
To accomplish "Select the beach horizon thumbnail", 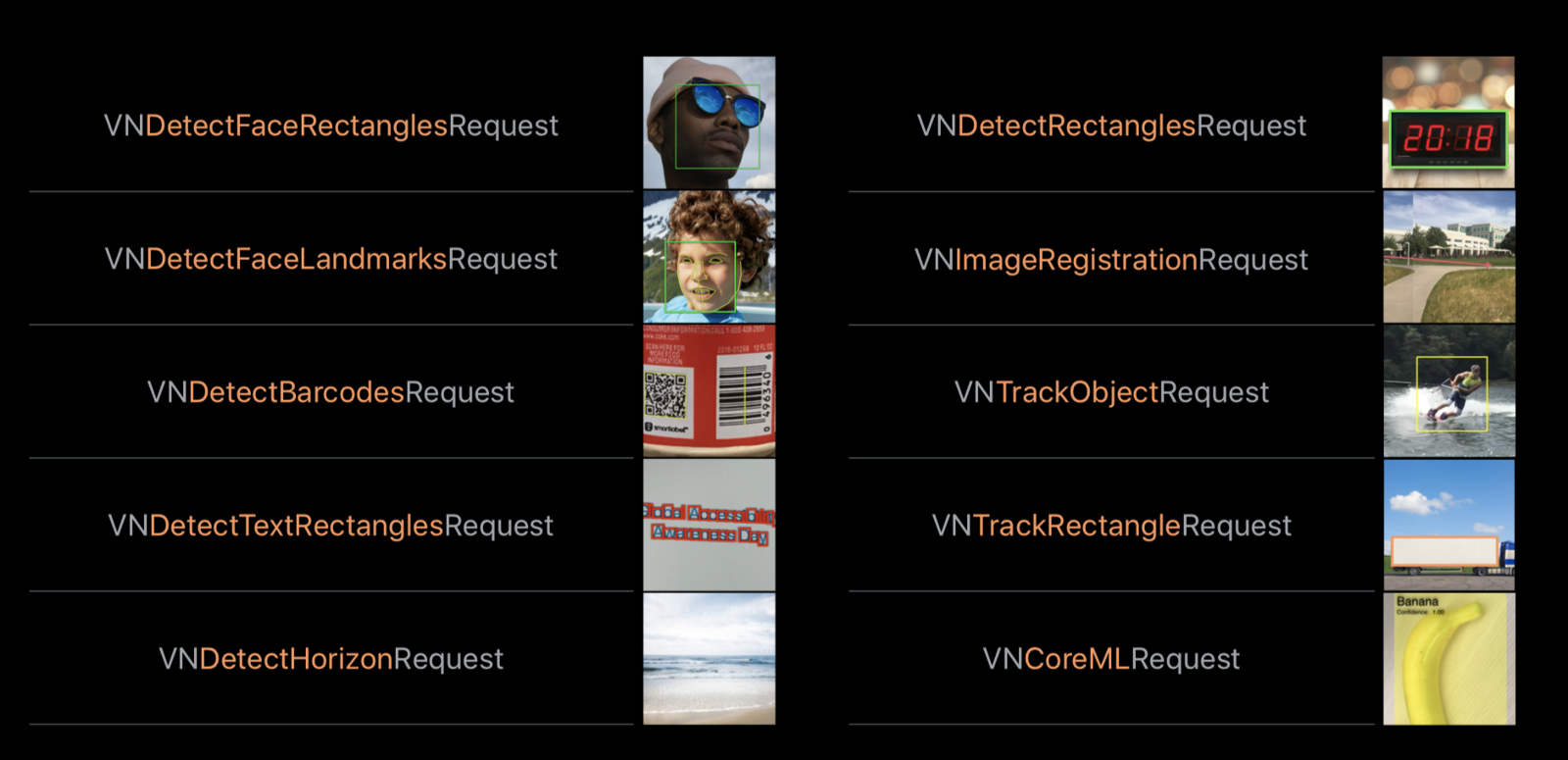I will [x=709, y=658].
